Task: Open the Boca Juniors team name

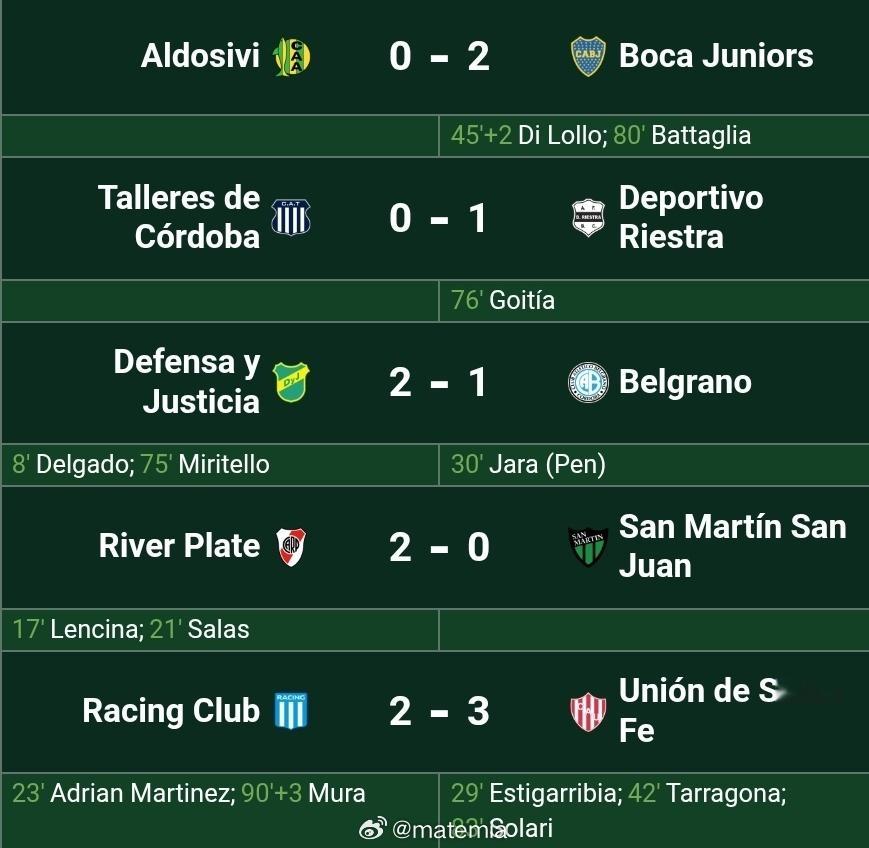Action: pos(716,56)
